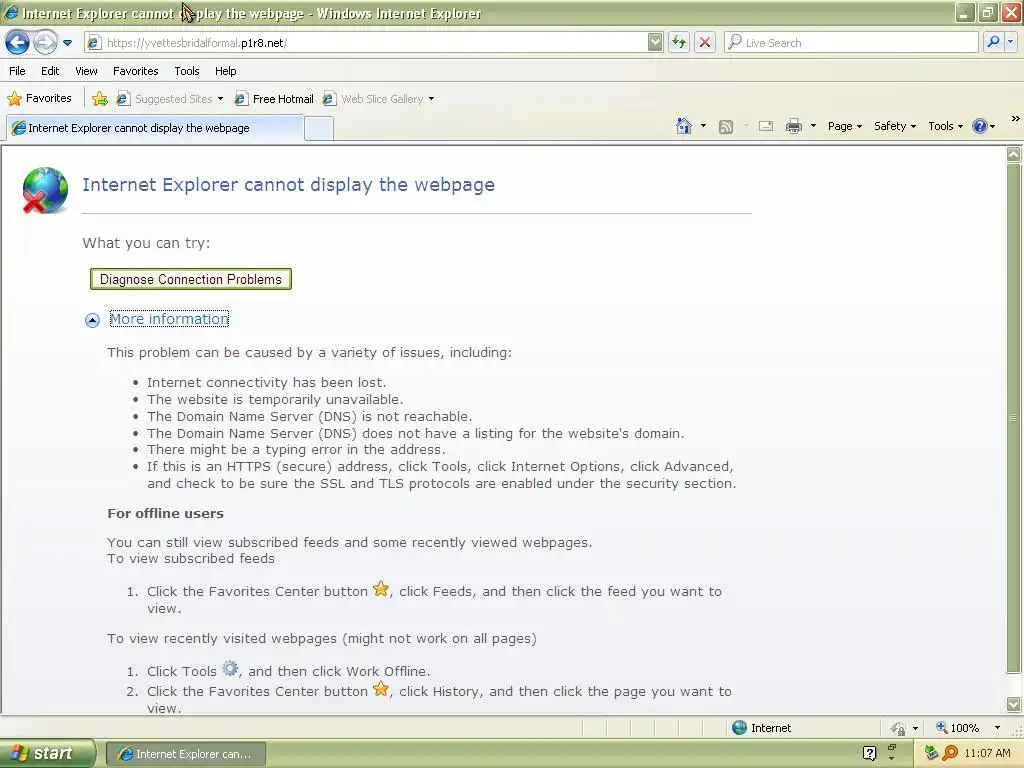
Task: Click the scroll down arrow of vertical scrollbar
Action: (x=1014, y=704)
